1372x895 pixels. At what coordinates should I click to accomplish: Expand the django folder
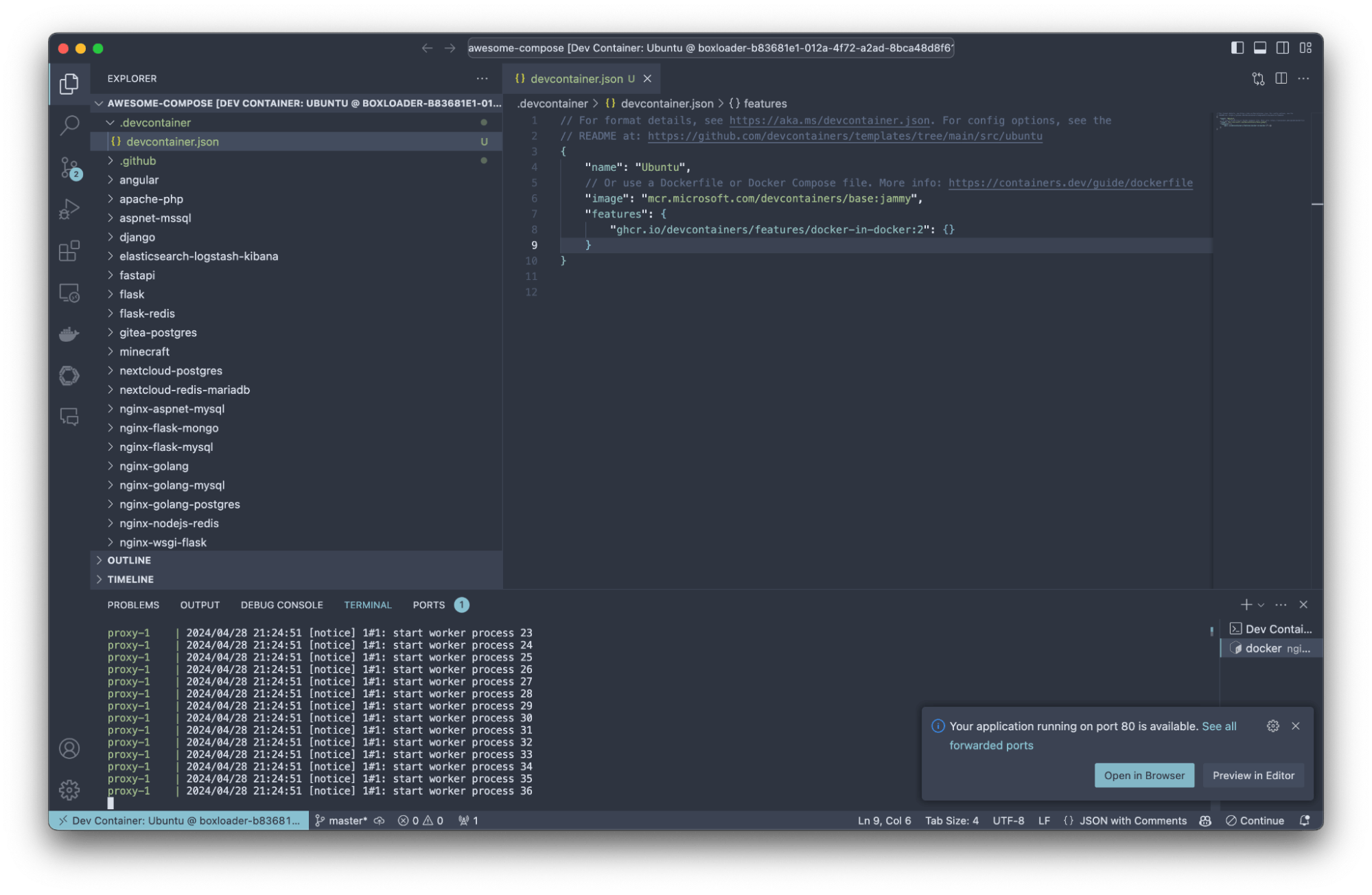click(x=297, y=237)
